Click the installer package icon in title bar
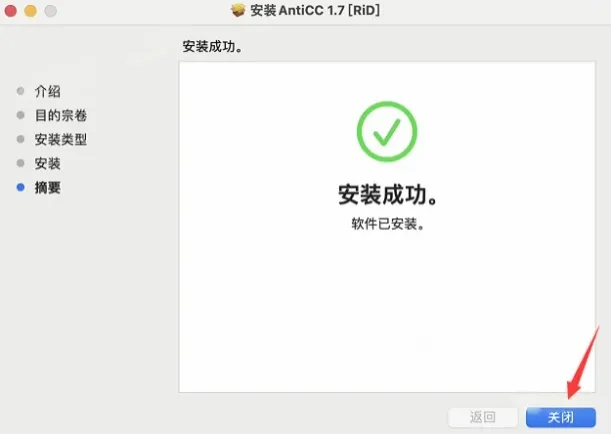This screenshot has height=434, width=611. pyautogui.click(x=238, y=11)
